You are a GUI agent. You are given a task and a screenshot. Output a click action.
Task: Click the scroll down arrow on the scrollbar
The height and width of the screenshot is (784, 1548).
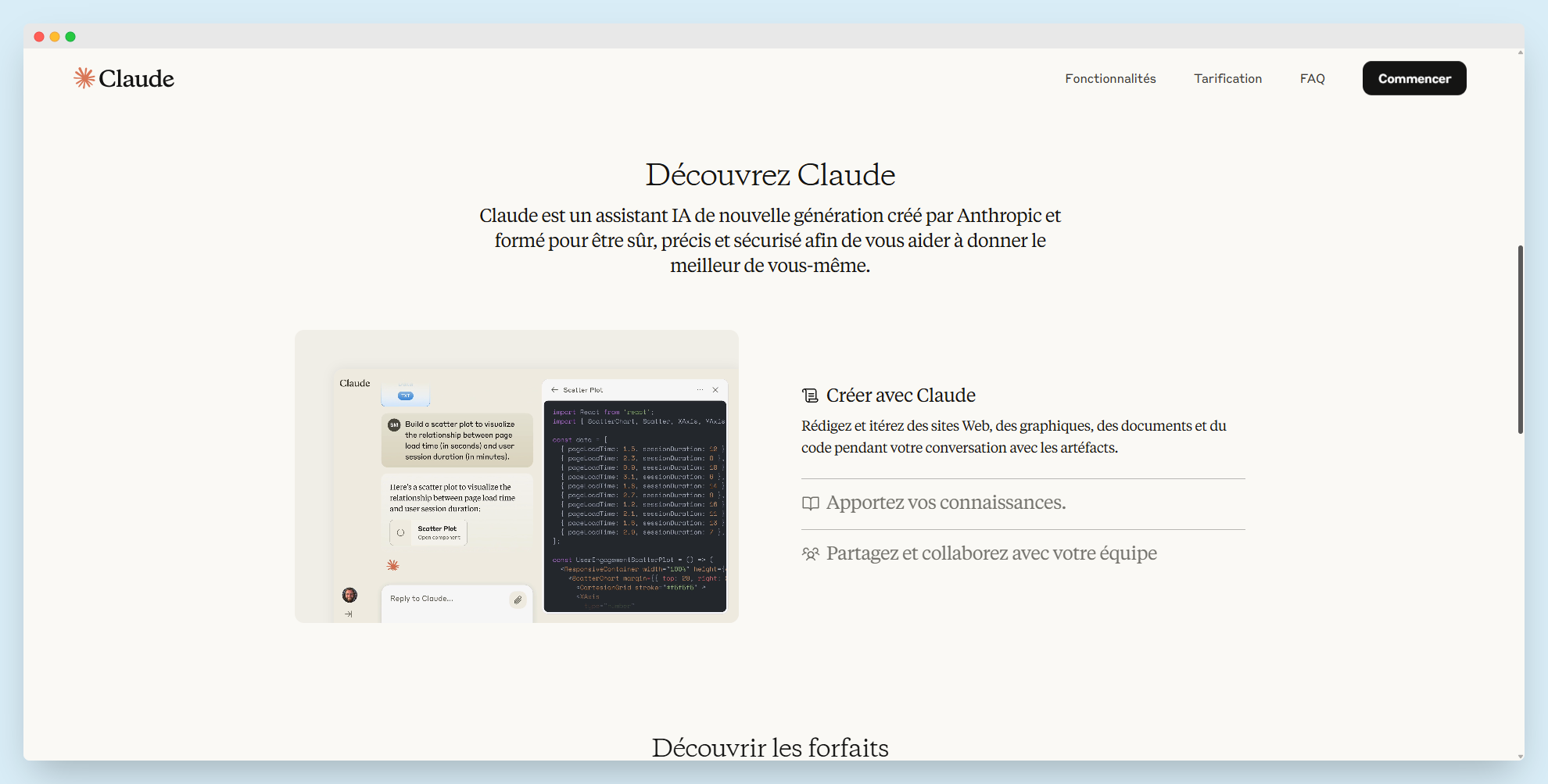(1521, 756)
